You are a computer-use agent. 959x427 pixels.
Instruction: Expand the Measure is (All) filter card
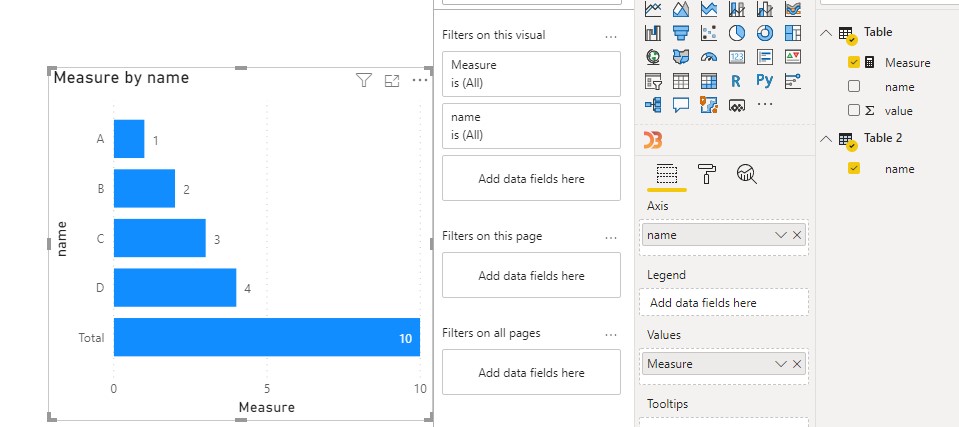coord(531,74)
